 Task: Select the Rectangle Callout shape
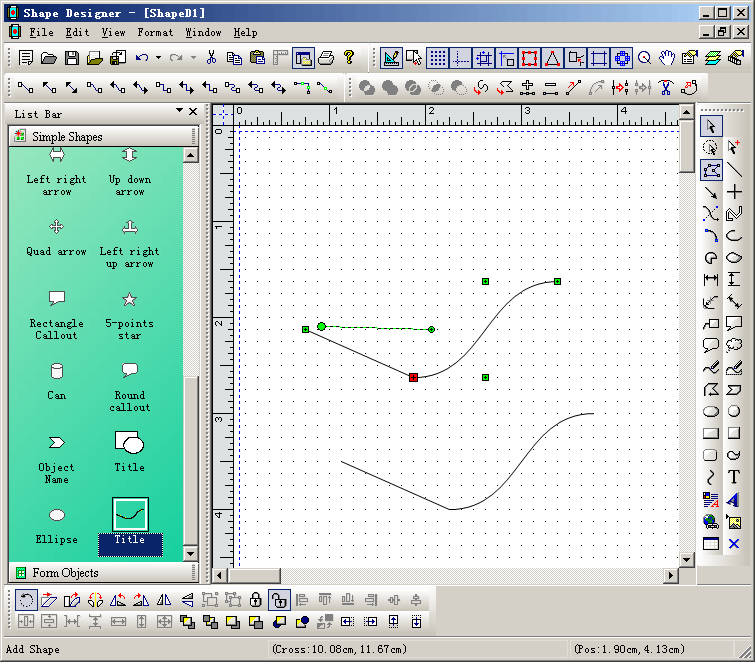pos(56,315)
